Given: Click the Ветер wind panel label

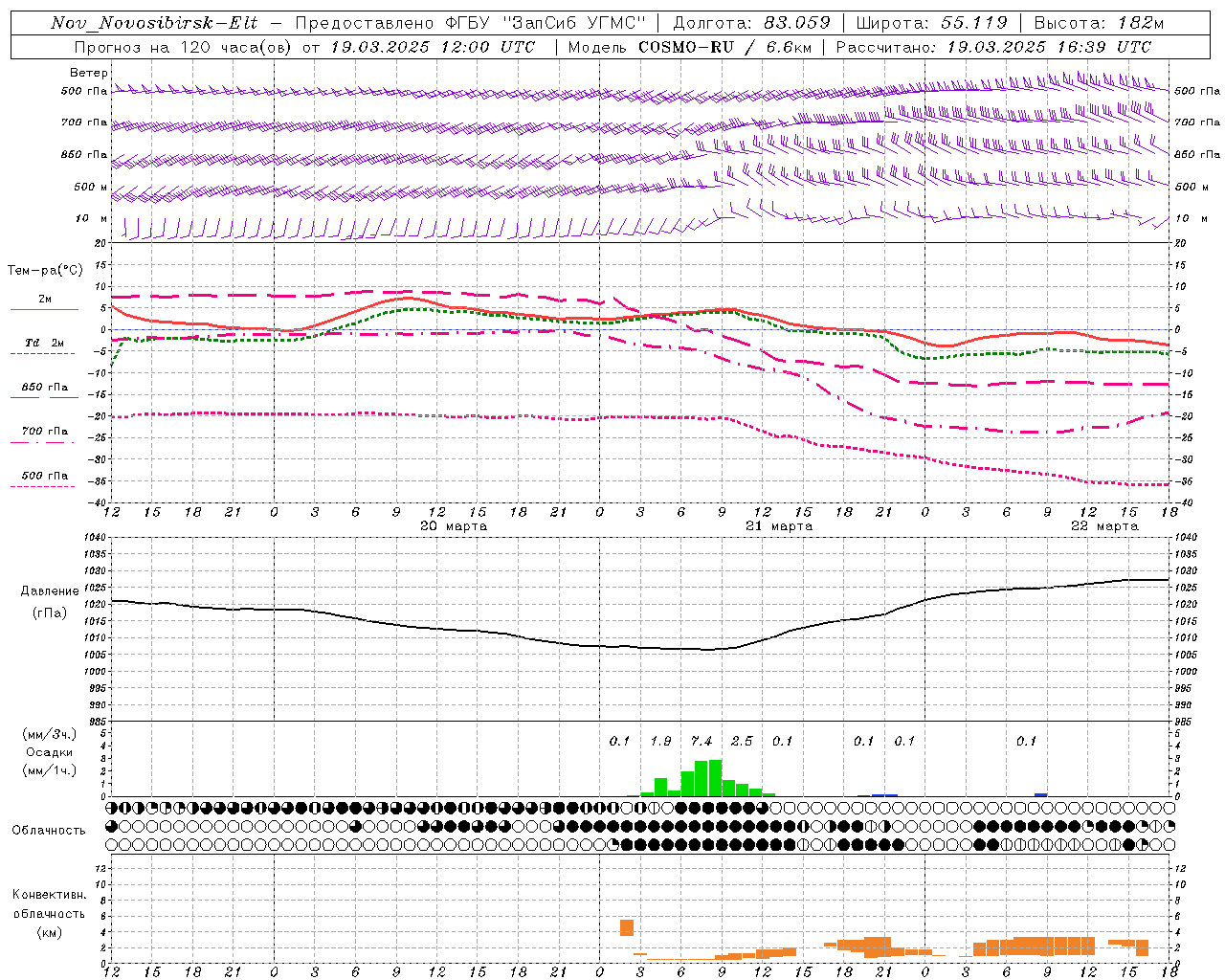Looking at the screenshot, I should point(89,73).
